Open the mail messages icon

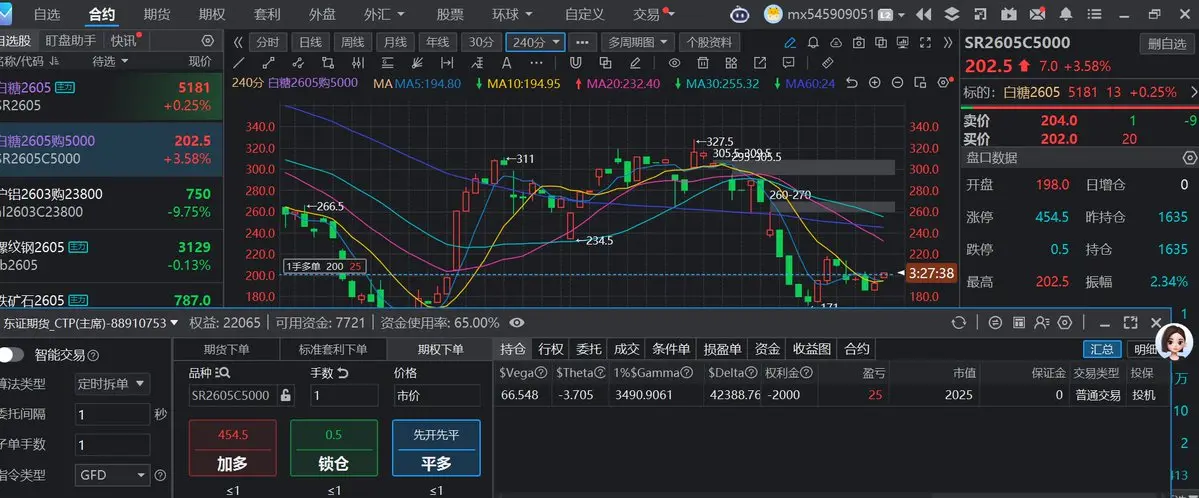point(1037,14)
